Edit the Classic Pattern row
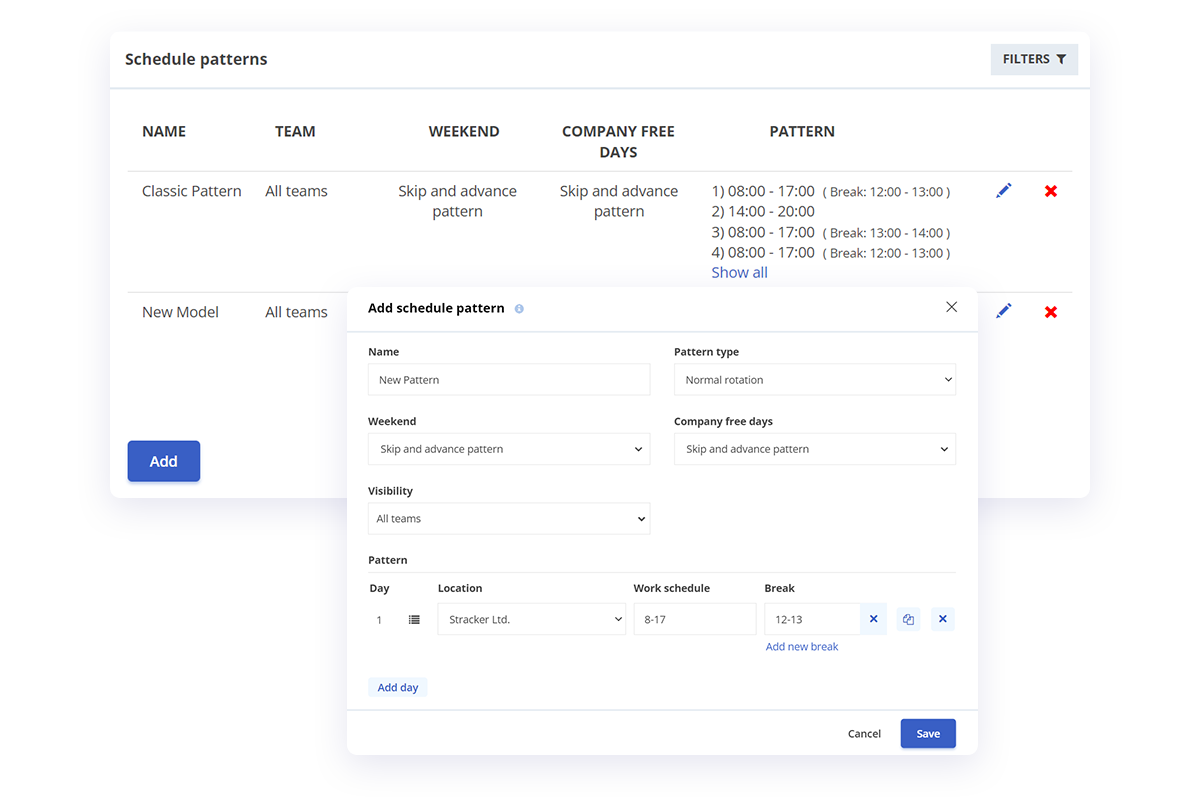 (x=1003, y=191)
